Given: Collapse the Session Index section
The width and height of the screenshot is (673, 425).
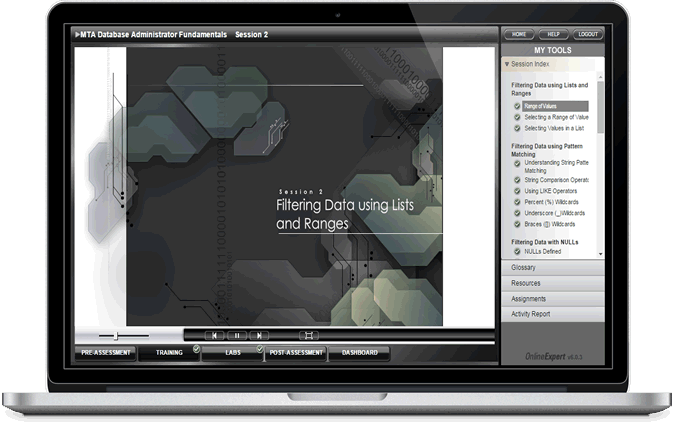Looking at the screenshot, I should [x=528, y=64].
